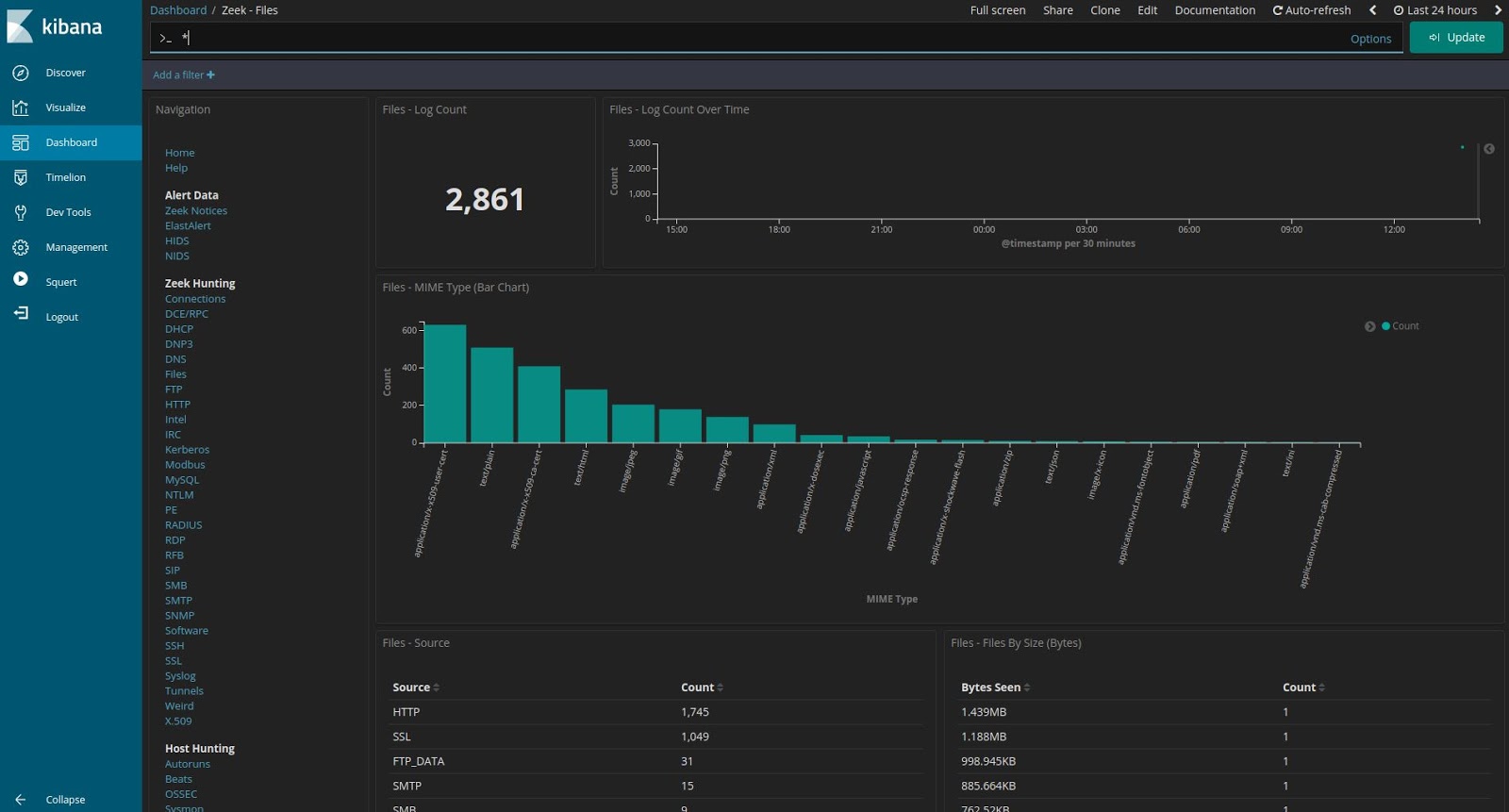Launch Squert play icon
This screenshot has width=1509, height=812.
tap(21, 280)
